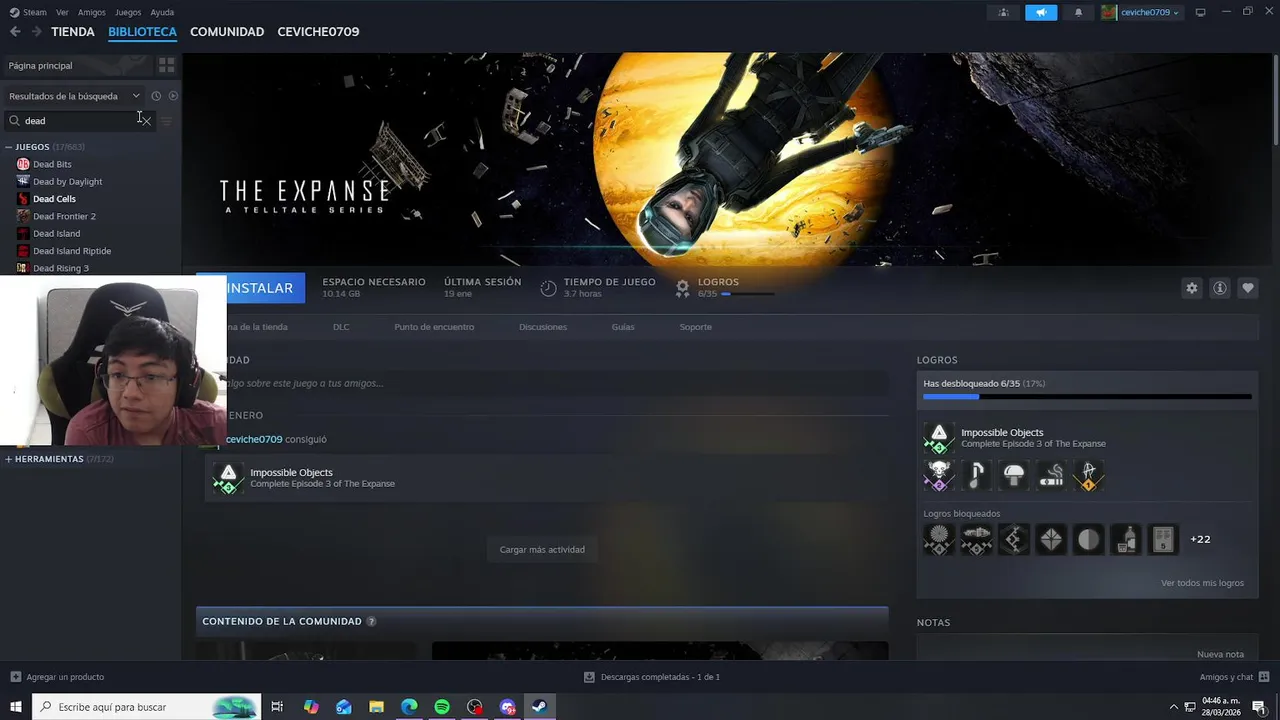The image size is (1280, 720).
Task: Click the Dead Bits game icon
Action: tap(23, 164)
